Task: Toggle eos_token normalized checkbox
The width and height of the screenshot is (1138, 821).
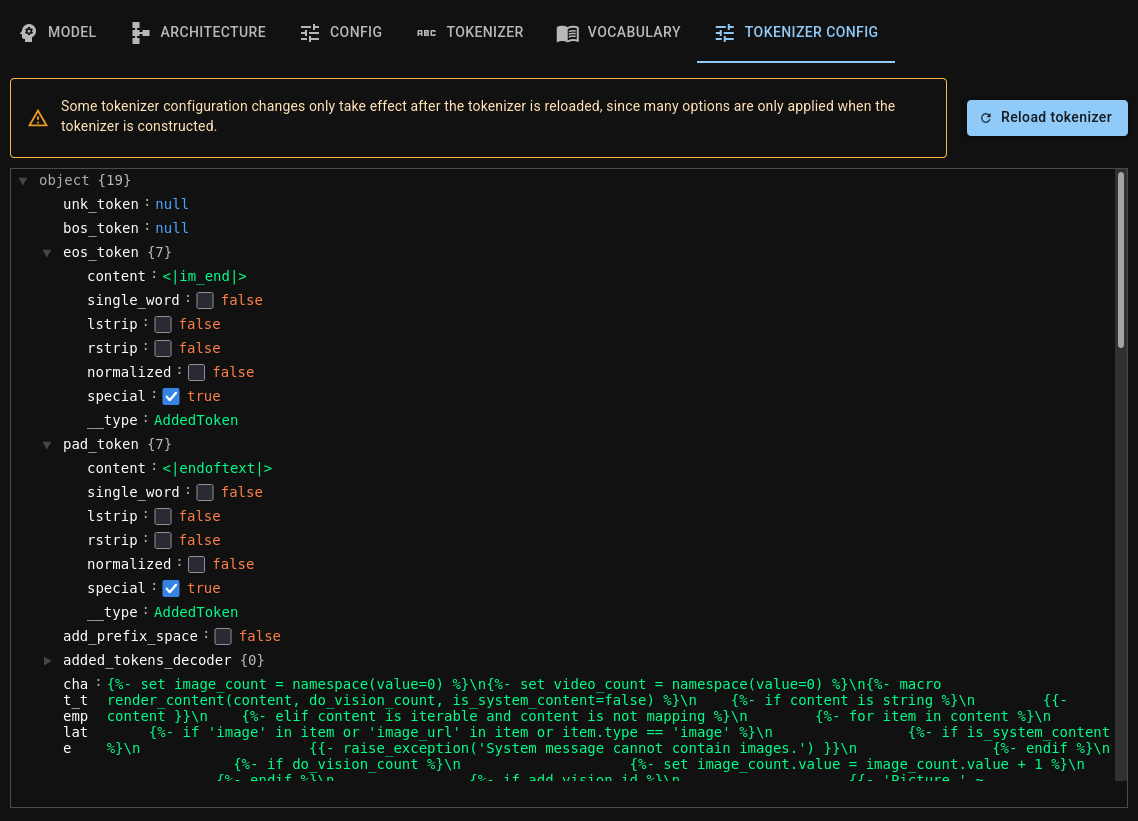Action: point(196,372)
